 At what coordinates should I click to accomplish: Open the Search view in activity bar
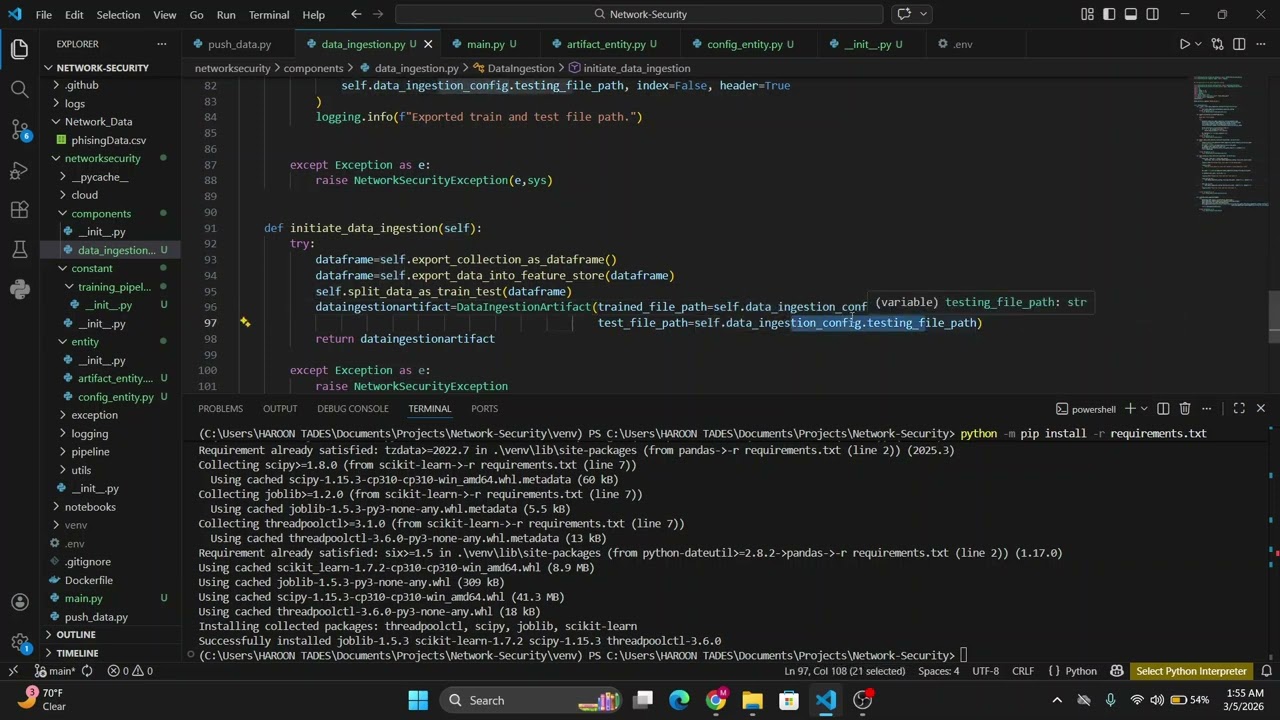point(19,89)
